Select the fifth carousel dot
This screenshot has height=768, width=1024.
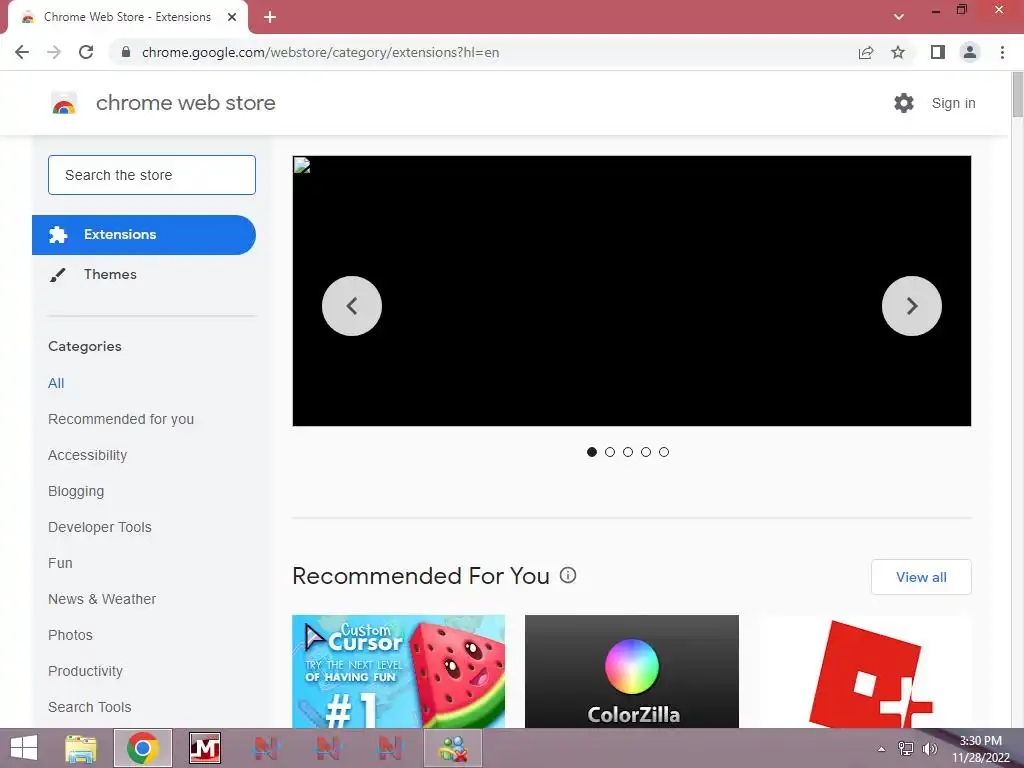coord(664,452)
